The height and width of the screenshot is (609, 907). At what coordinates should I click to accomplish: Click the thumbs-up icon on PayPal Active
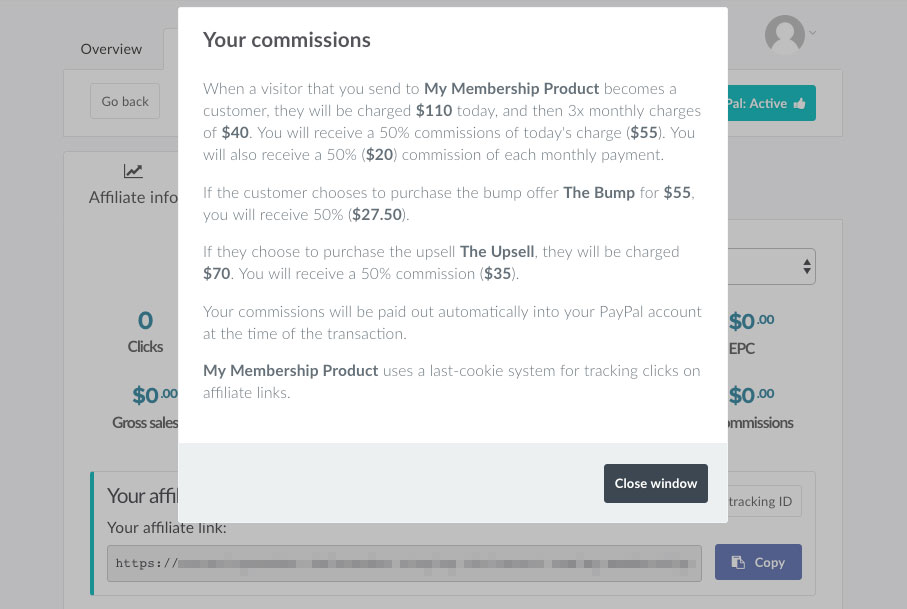pos(799,104)
